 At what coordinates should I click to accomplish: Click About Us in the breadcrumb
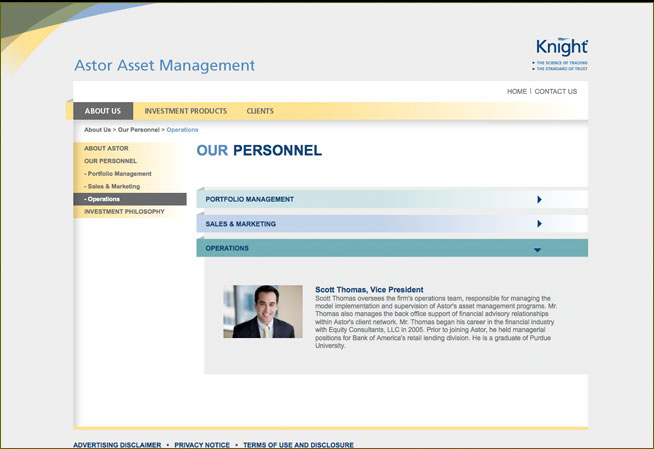[x=98, y=130]
